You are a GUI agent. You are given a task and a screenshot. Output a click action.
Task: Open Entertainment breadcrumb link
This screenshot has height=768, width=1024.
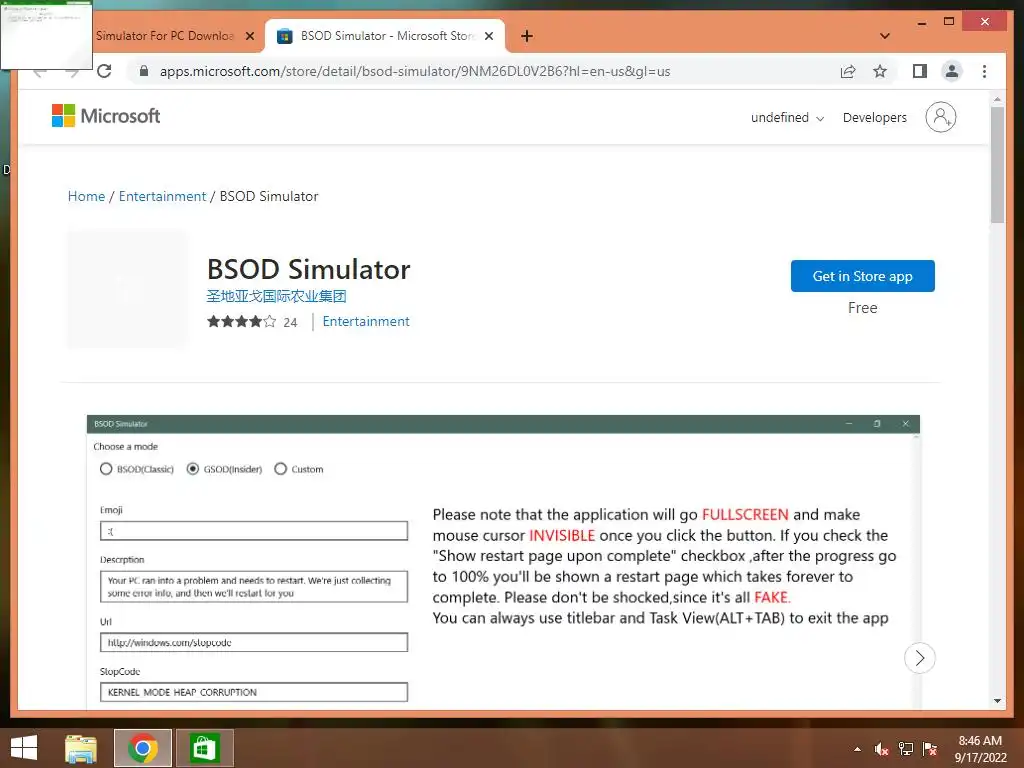coord(162,196)
